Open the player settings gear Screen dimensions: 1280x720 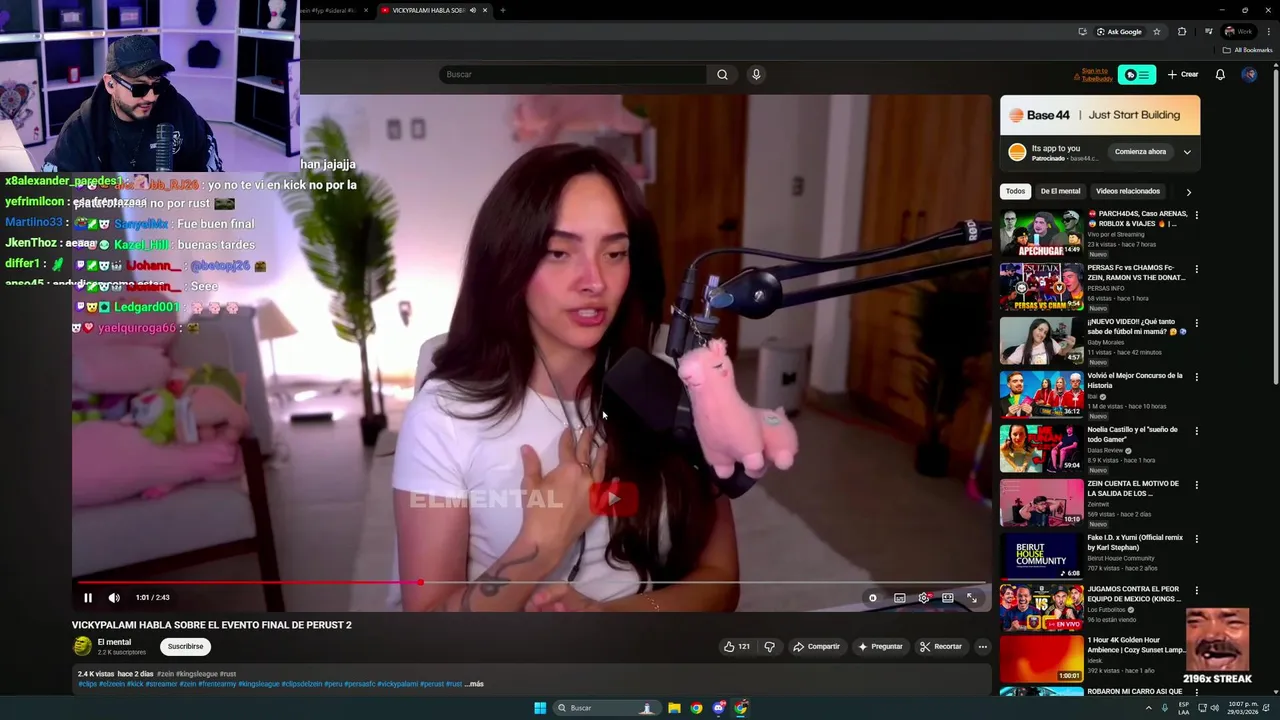click(x=923, y=598)
